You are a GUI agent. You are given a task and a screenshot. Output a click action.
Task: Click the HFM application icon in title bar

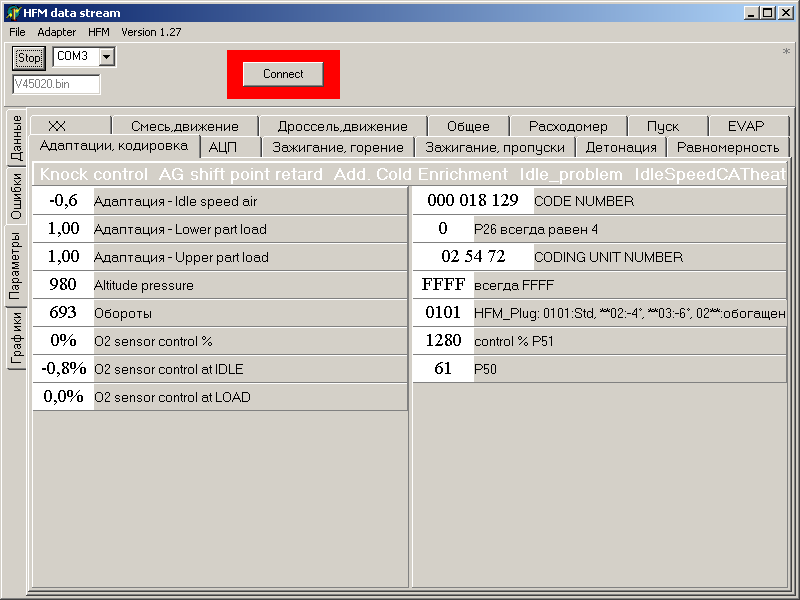click(x=13, y=13)
